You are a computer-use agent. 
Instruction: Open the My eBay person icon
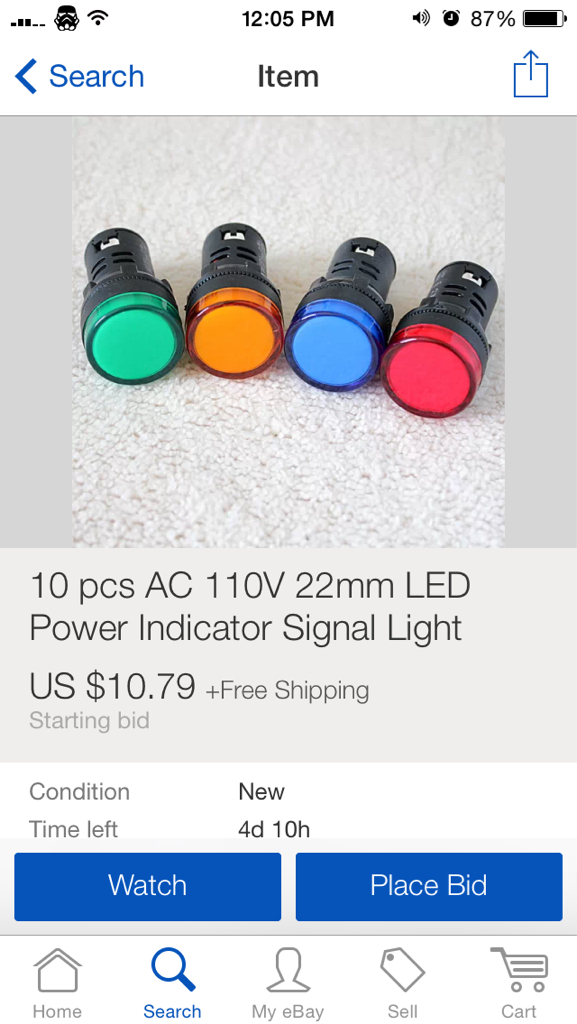pyautogui.click(x=288, y=971)
